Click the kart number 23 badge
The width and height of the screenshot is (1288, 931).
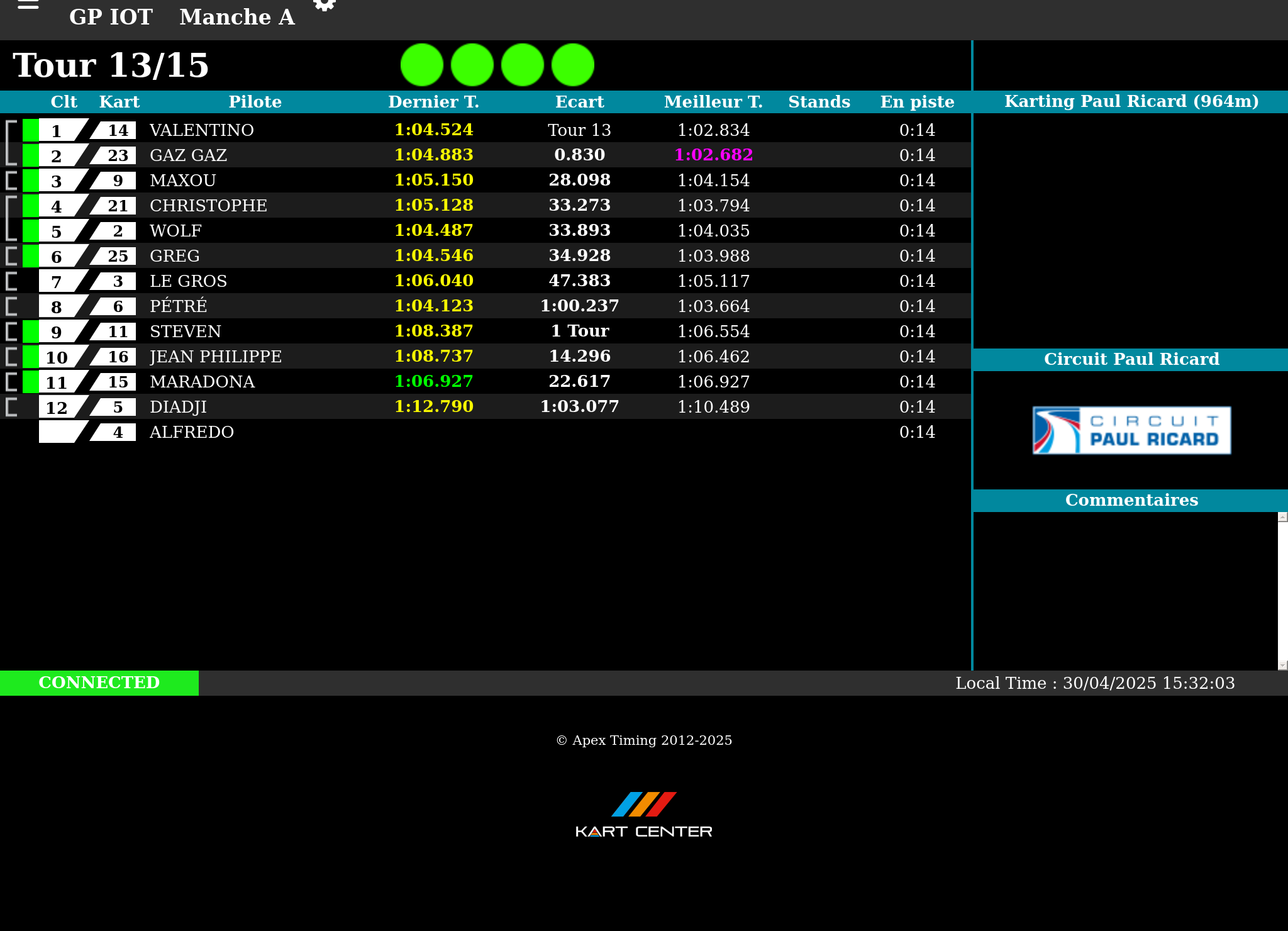(116, 155)
